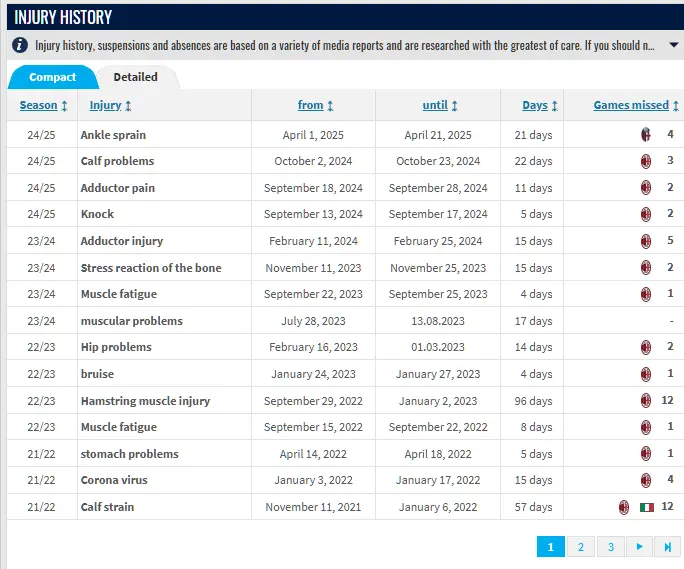Click the club crest in the Corona virus row
Viewport: 684px width, 569px height.
click(x=646, y=480)
